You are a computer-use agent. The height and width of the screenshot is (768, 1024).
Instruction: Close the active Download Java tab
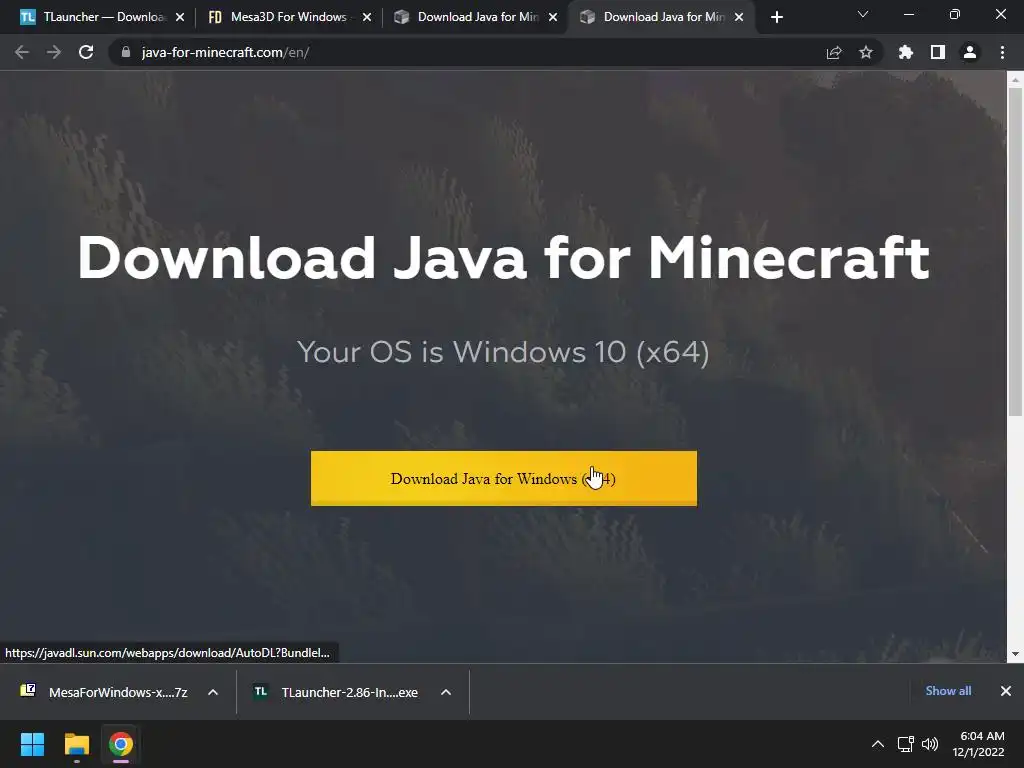coord(739,17)
